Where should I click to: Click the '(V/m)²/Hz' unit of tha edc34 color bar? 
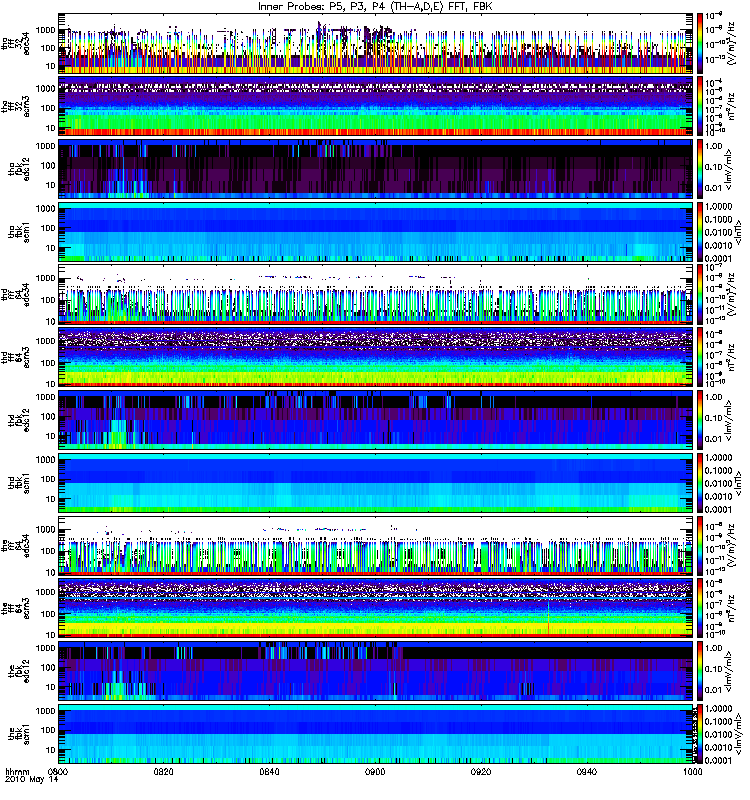pos(731,43)
